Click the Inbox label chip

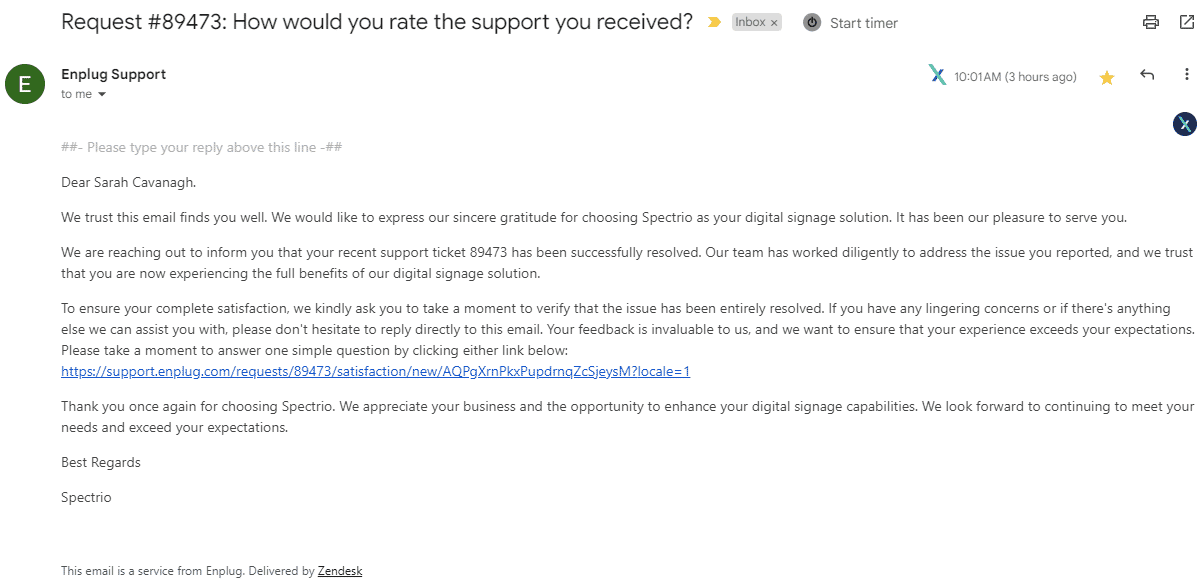[x=750, y=22]
